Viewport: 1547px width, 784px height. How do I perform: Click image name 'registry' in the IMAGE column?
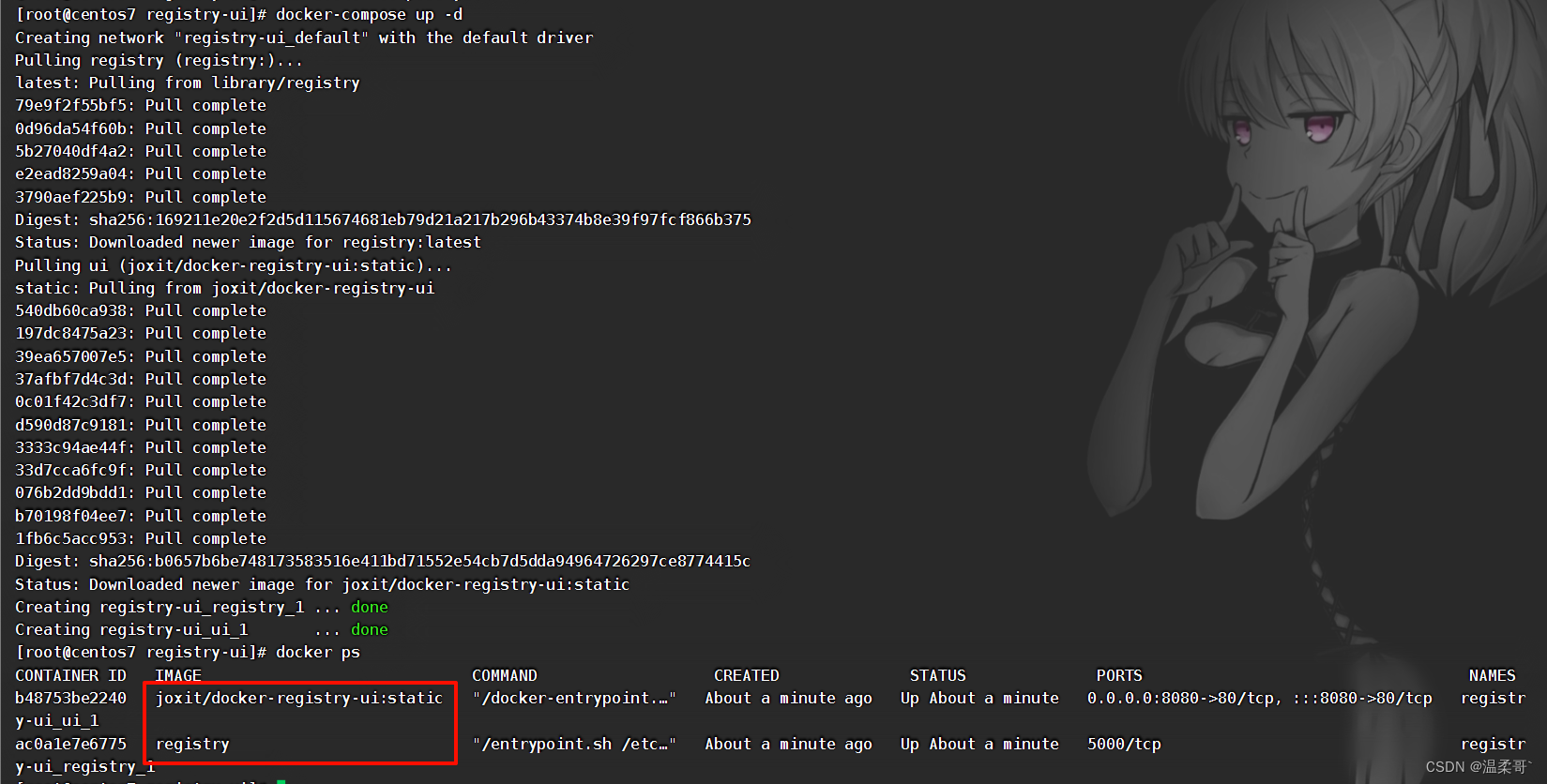pos(192,744)
